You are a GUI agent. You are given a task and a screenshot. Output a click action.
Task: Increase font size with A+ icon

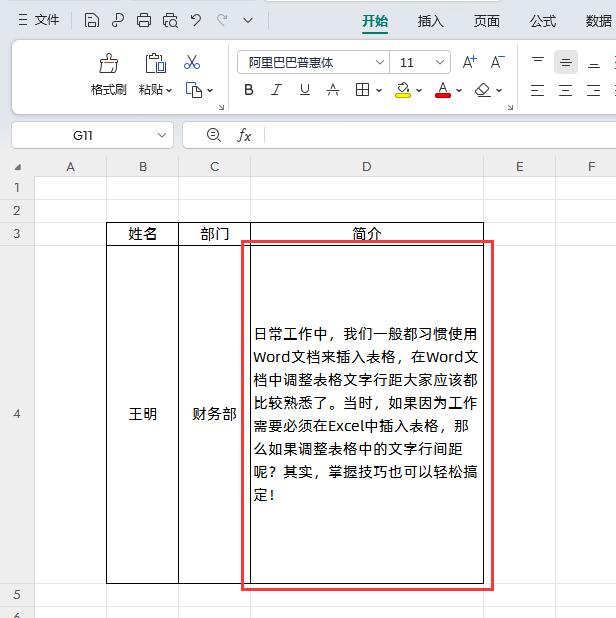pyautogui.click(x=469, y=62)
